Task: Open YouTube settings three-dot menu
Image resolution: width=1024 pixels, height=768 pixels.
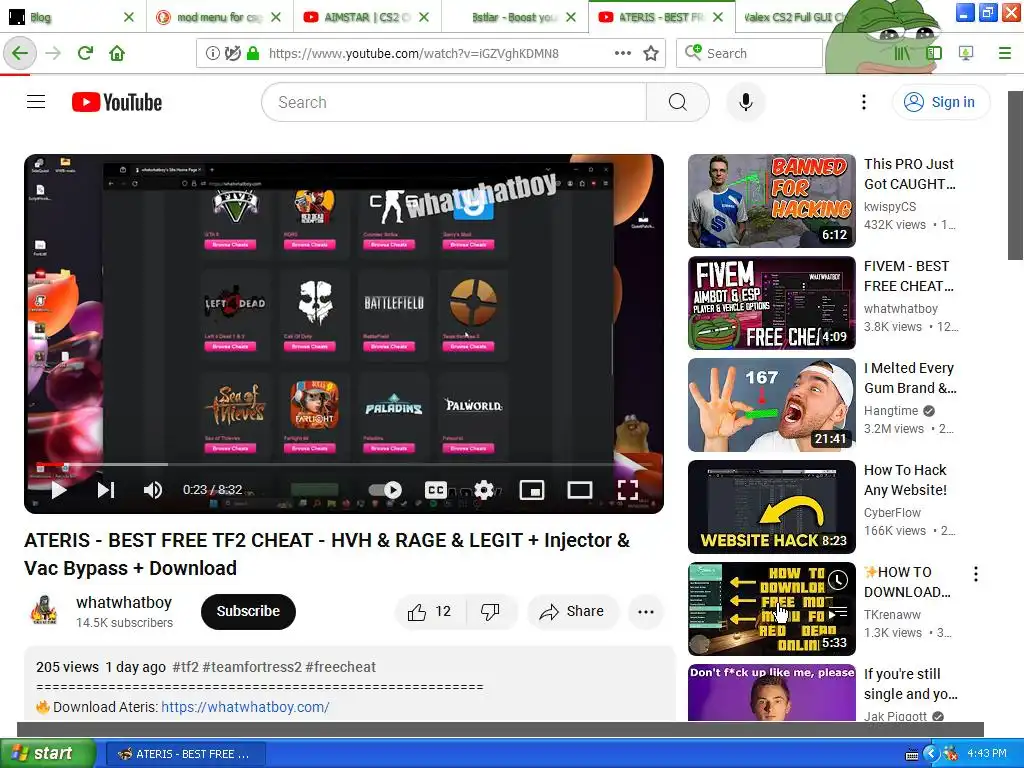Action: (863, 102)
